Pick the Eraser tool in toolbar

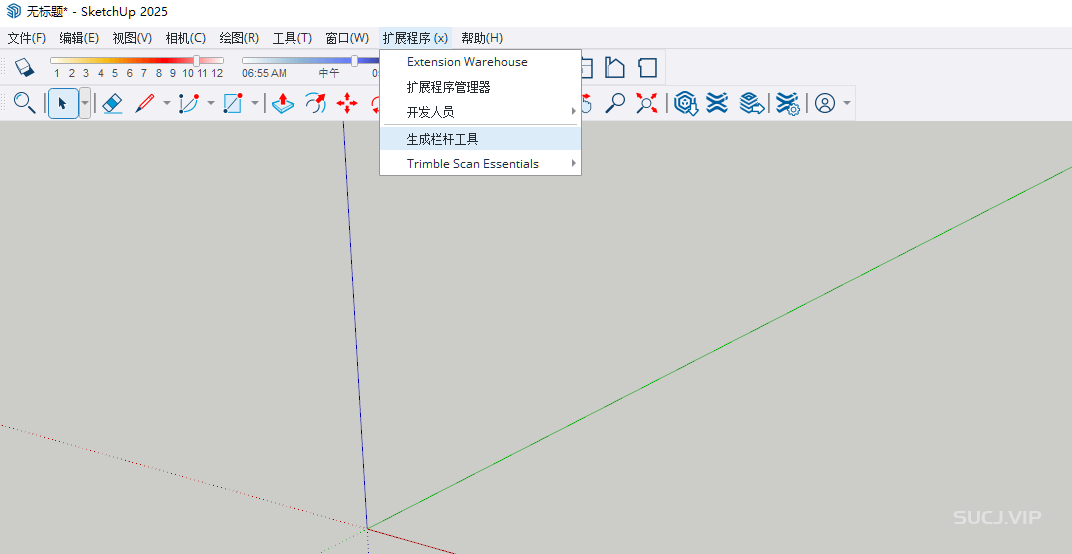(x=112, y=103)
